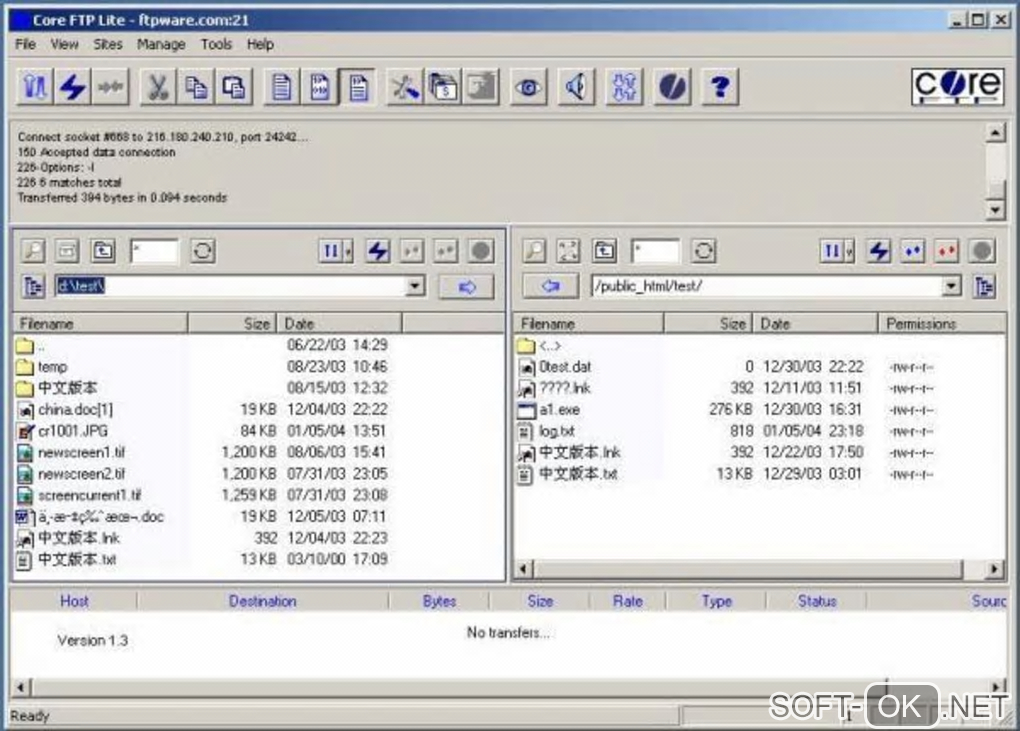Click the local pane filter input field
Screen dimensions: 1020x731
tap(154, 250)
